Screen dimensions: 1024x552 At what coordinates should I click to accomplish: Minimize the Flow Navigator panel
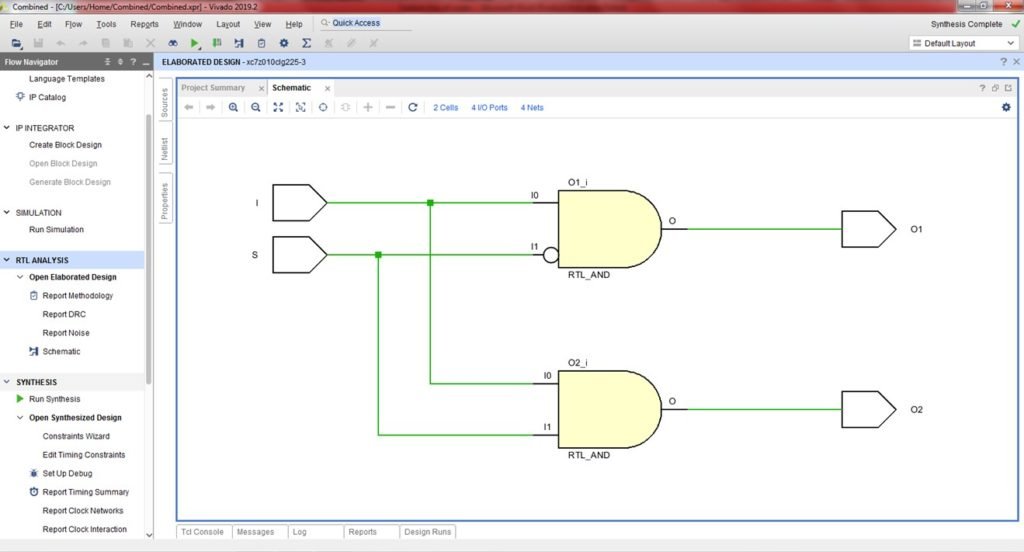click(x=146, y=62)
